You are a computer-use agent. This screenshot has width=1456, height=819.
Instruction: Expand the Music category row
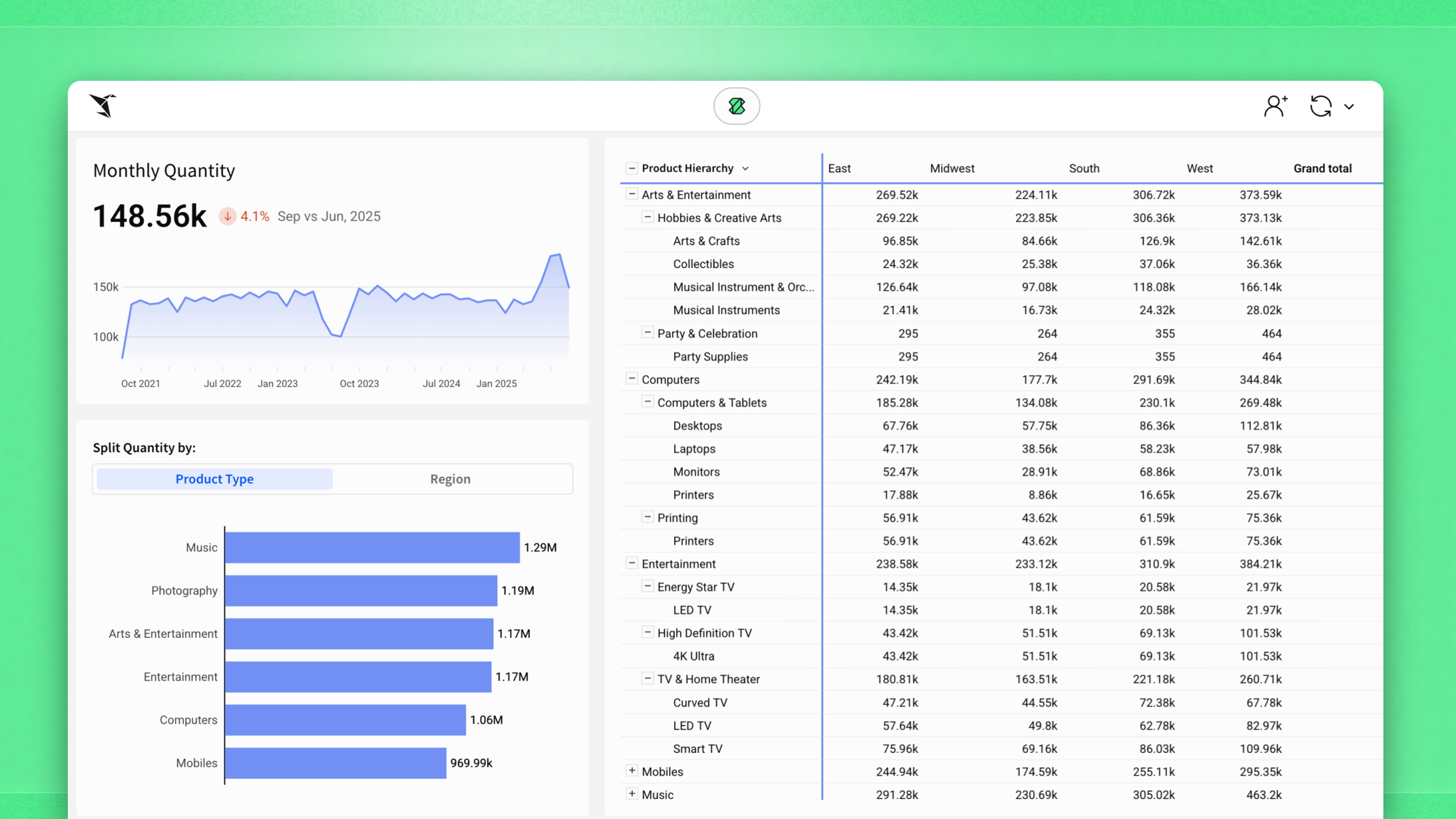[632, 794]
